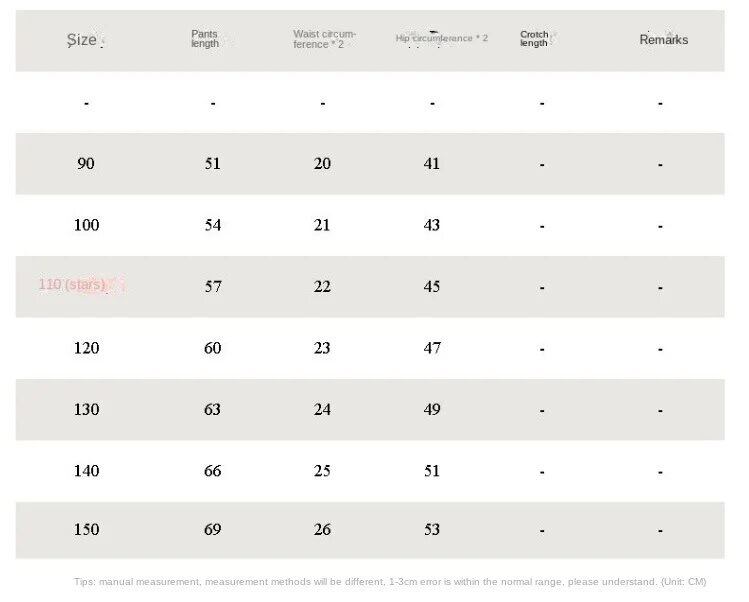The width and height of the screenshot is (749, 602).
Task: Select the size 120 row label
Action: (87, 348)
